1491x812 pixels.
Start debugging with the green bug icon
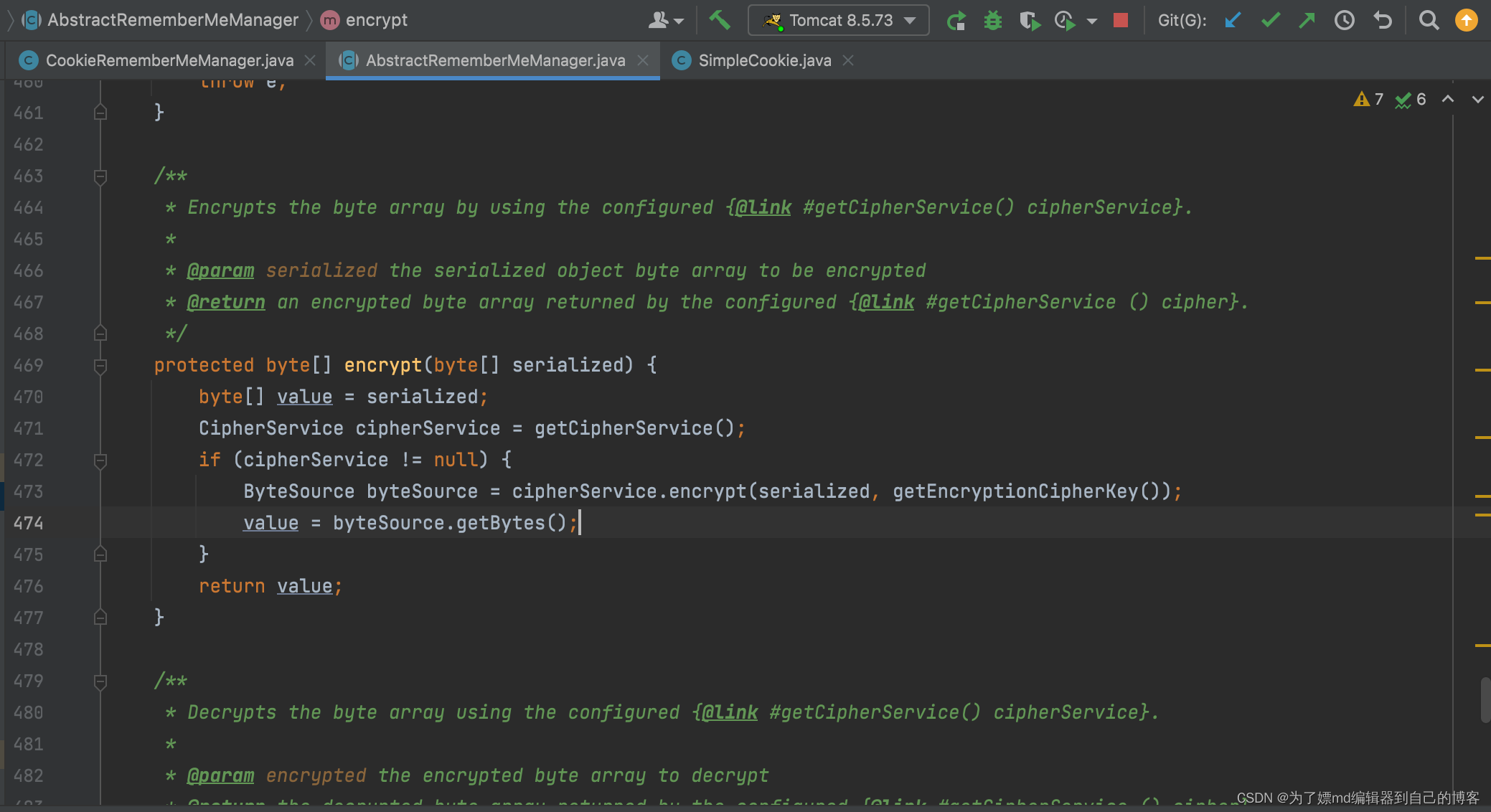tap(993, 20)
